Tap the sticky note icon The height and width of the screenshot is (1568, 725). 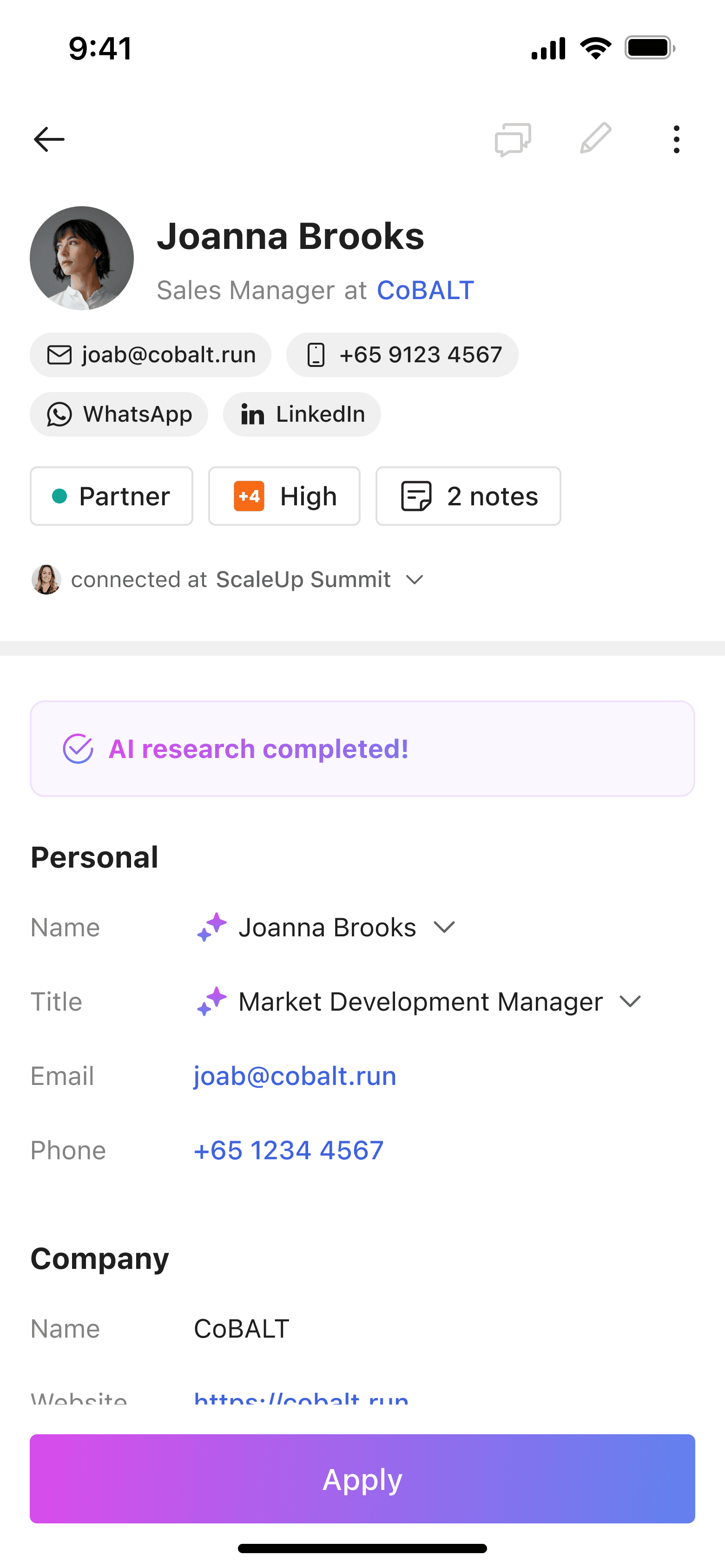[x=416, y=496]
